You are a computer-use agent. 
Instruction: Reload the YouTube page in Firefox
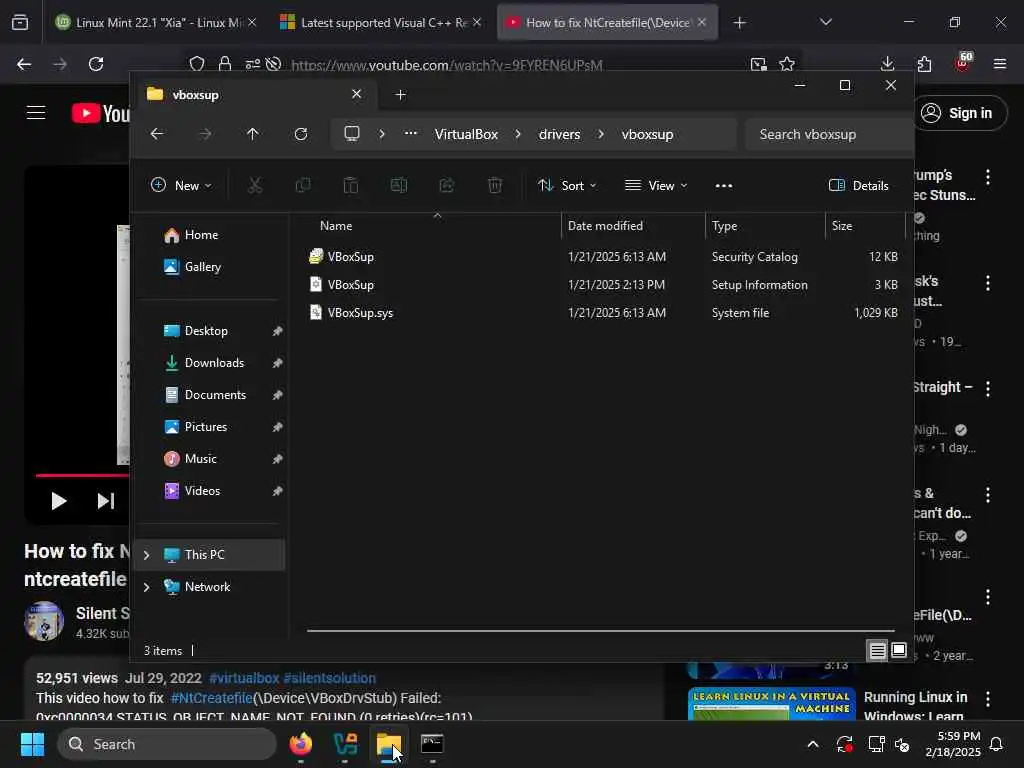coord(96,64)
